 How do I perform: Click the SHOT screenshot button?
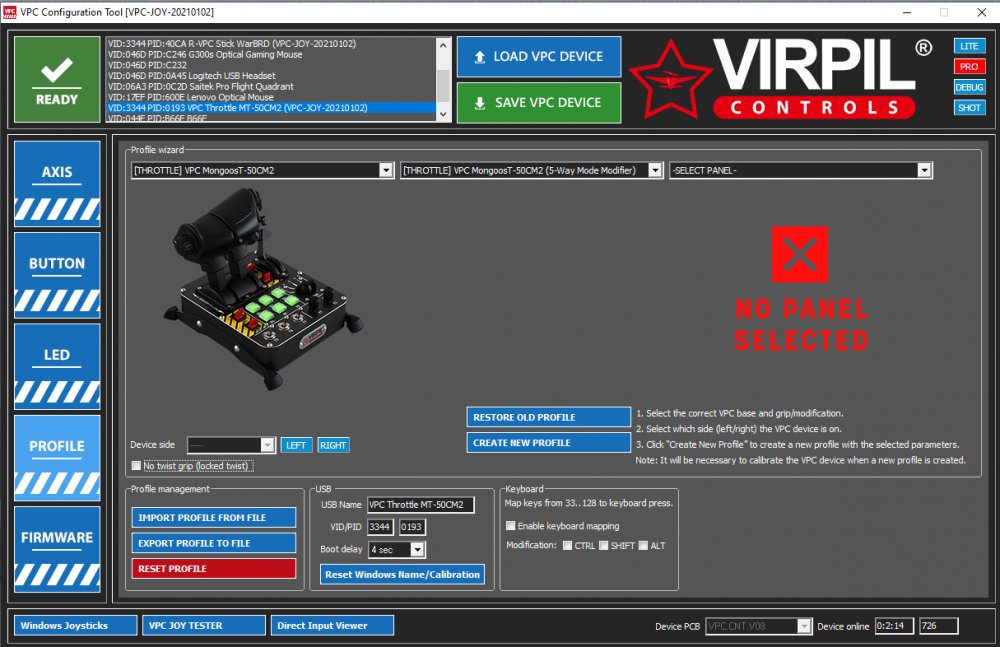[x=969, y=108]
